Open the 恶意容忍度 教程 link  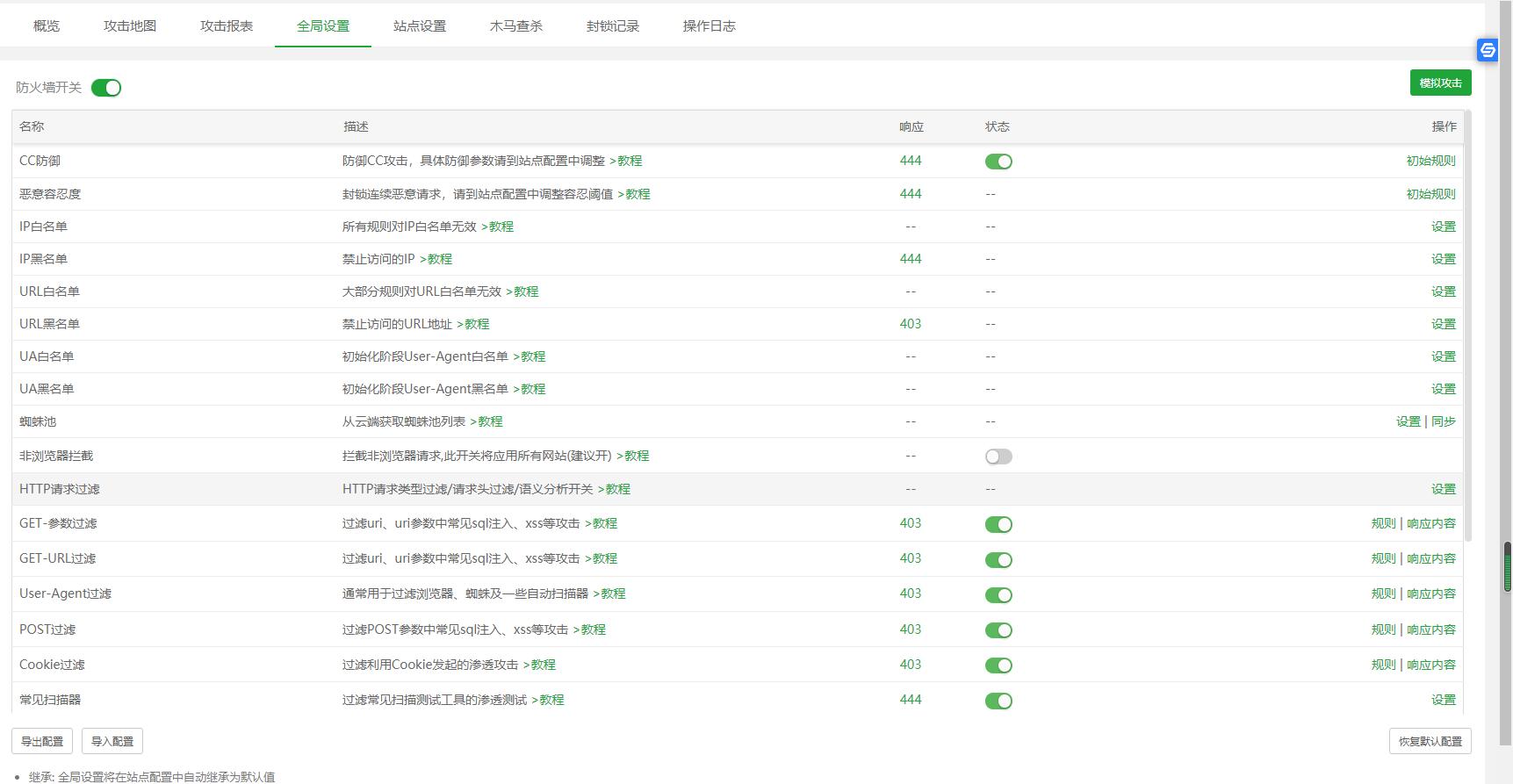click(634, 194)
